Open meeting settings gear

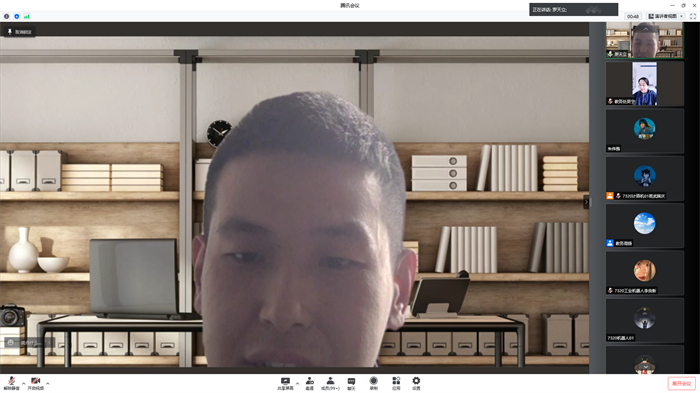tap(416, 383)
